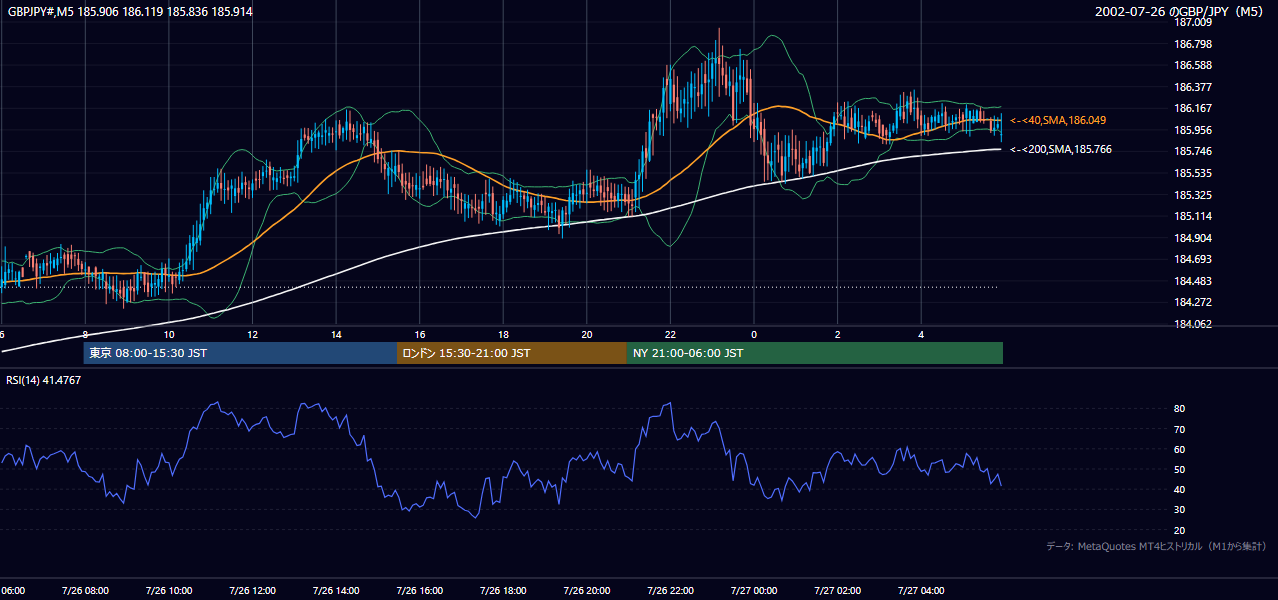Click price axis value 185.535
Image resolution: width=1278 pixels, height=600 pixels.
[x=1194, y=173]
